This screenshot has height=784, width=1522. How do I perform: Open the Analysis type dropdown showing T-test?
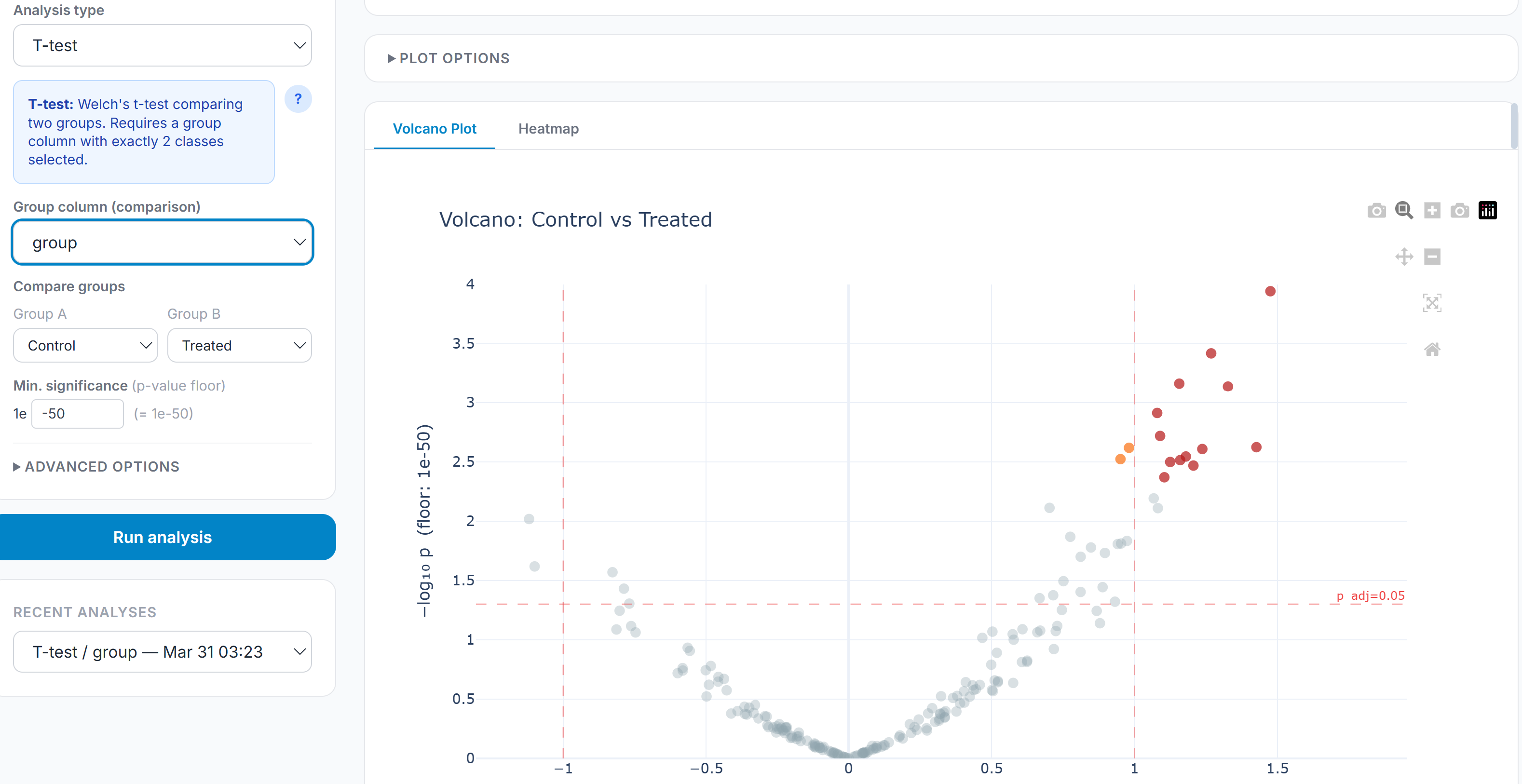click(x=163, y=45)
